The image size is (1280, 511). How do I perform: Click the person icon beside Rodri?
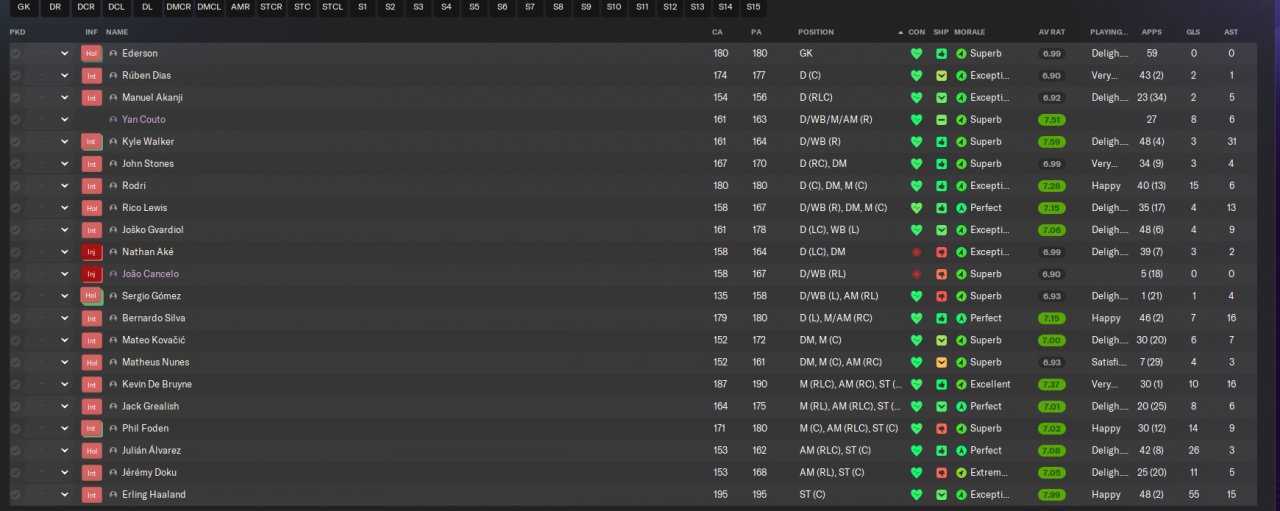pos(113,186)
